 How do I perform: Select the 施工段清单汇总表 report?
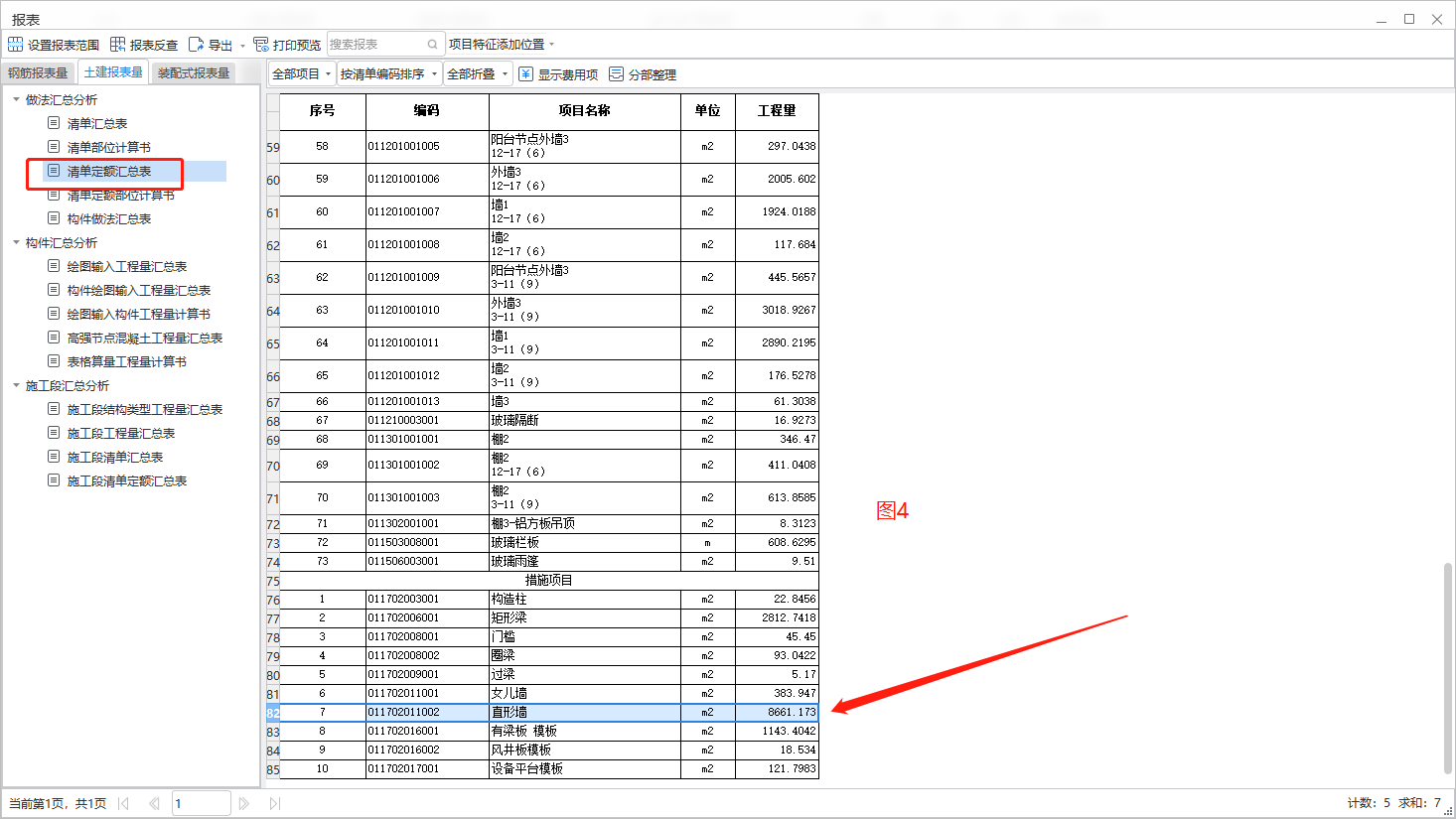(x=114, y=458)
